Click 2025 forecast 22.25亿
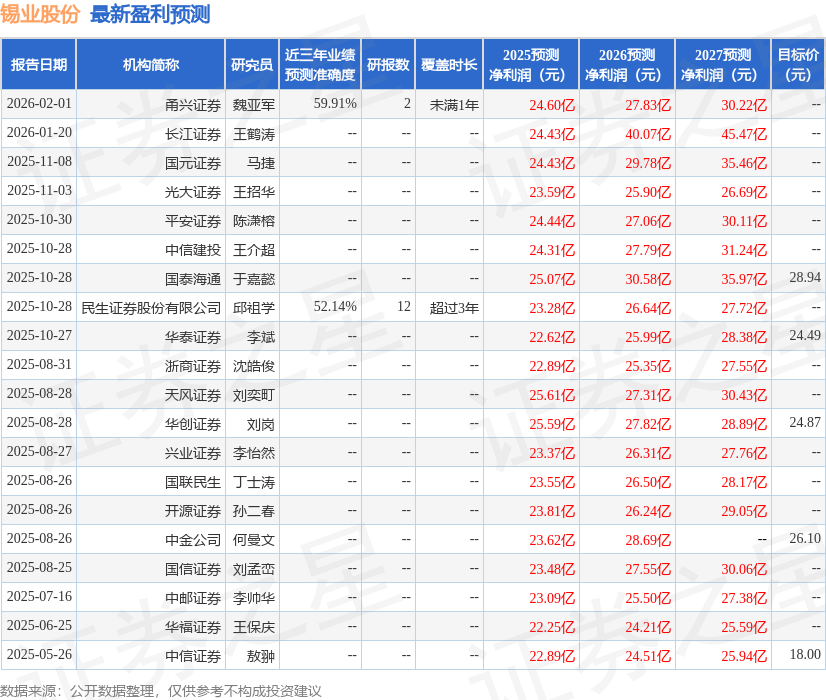The width and height of the screenshot is (826, 700). pyautogui.click(x=552, y=627)
